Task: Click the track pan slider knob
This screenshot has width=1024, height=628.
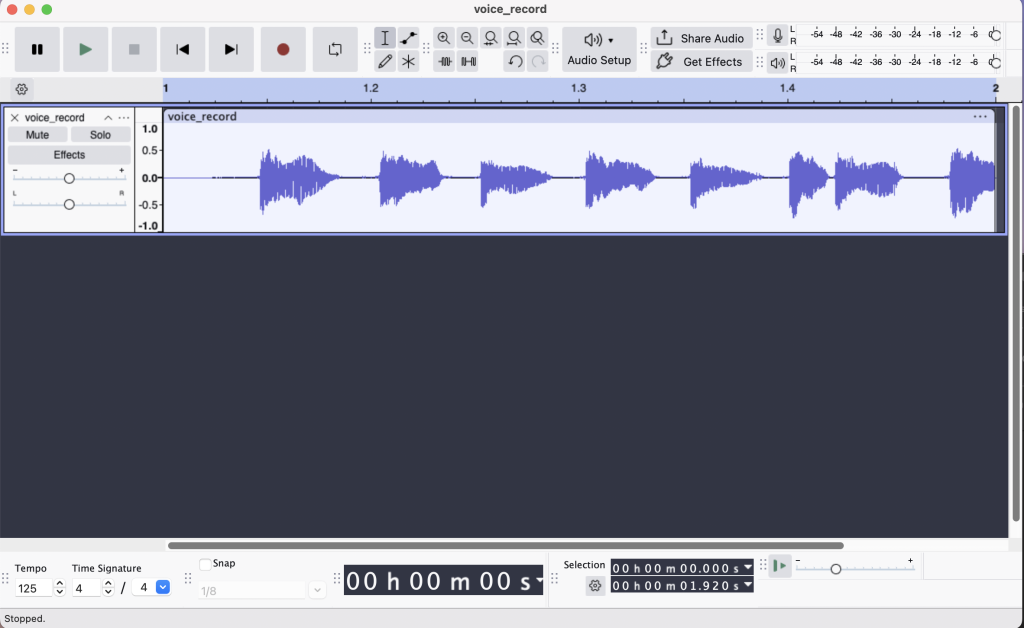Action: click(x=69, y=204)
